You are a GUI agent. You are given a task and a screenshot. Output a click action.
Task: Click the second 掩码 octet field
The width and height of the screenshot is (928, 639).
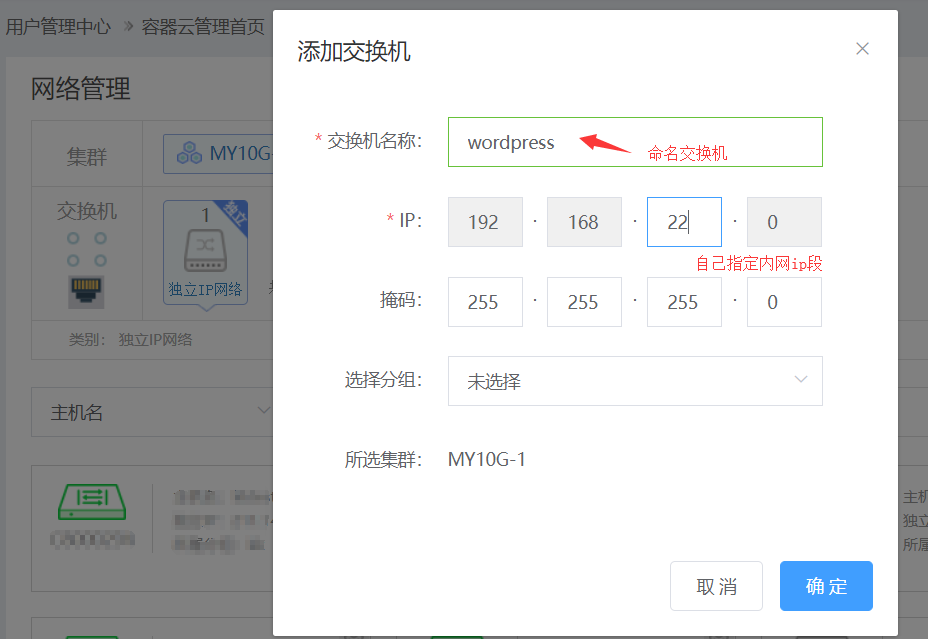pyautogui.click(x=584, y=302)
